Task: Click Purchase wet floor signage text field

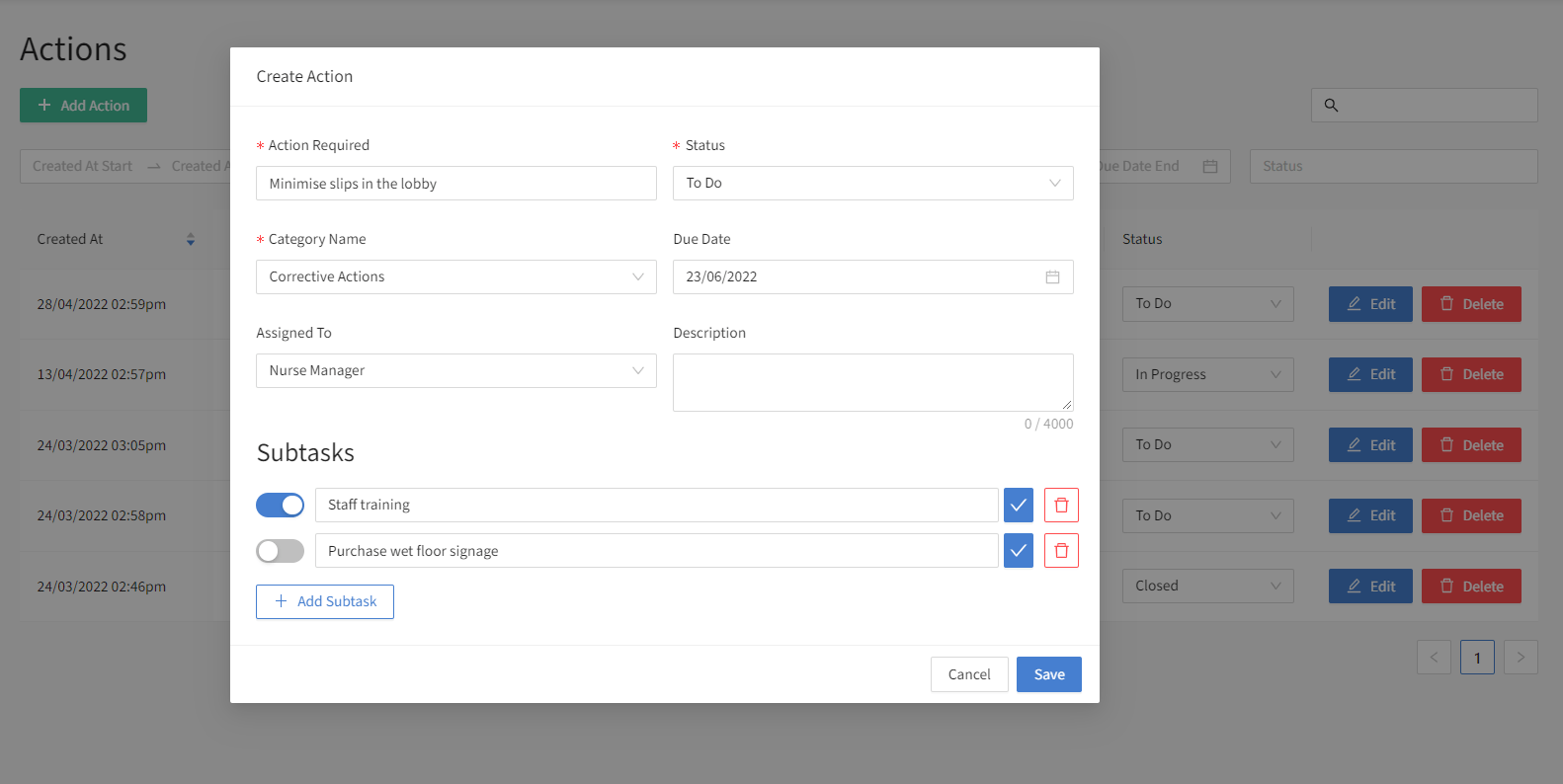Action: coord(657,551)
